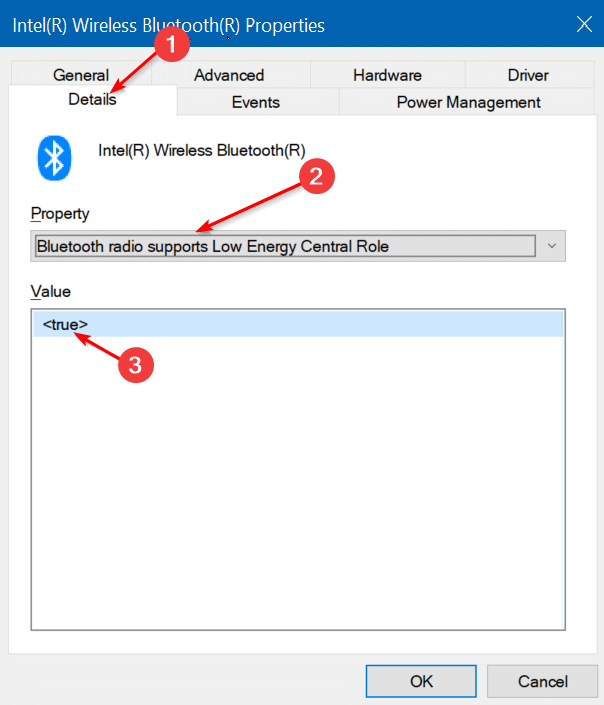Switch to the Driver tab
The height and width of the screenshot is (705, 604).
click(x=529, y=75)
